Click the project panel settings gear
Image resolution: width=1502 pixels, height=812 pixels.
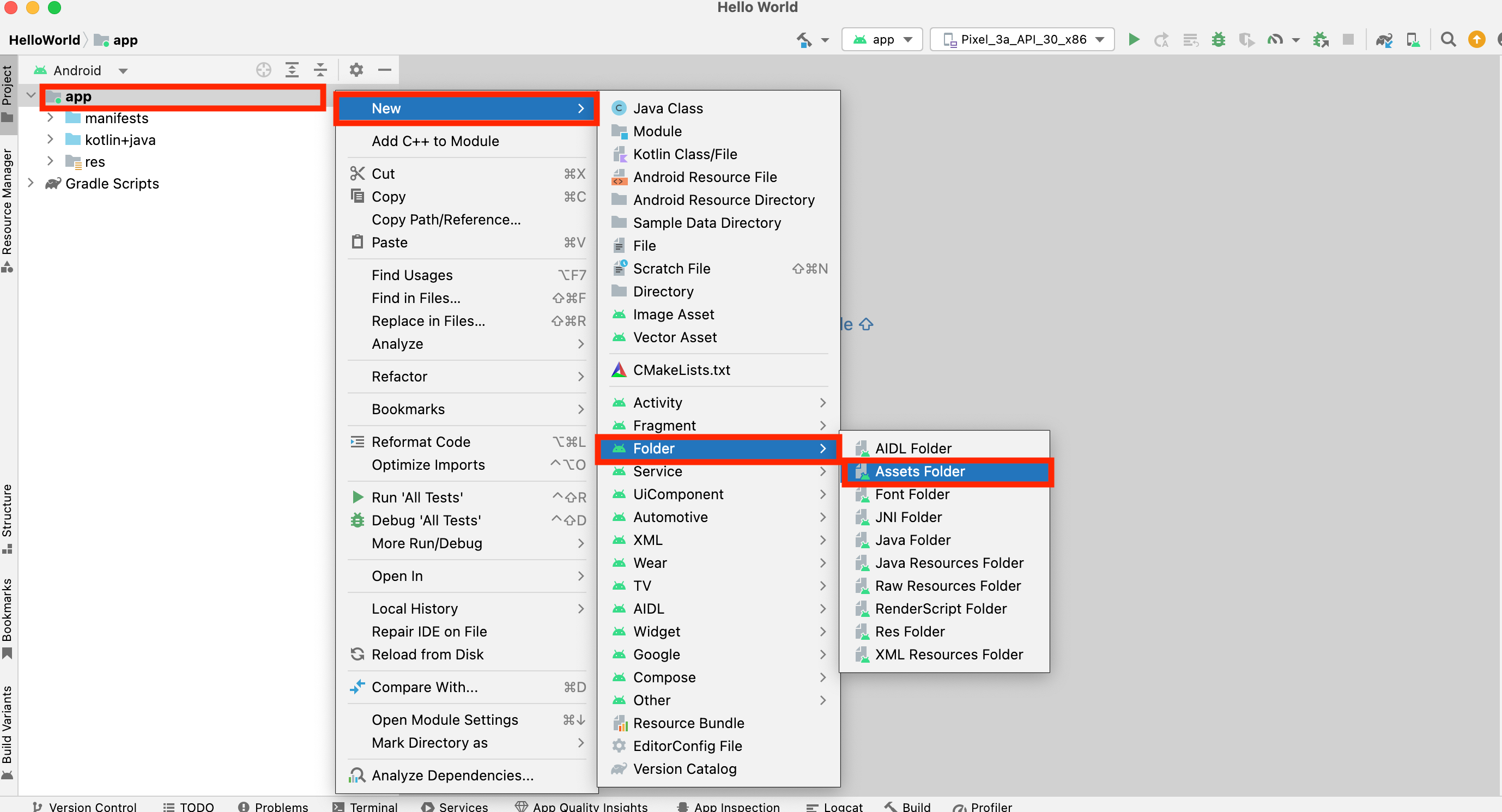356,70
